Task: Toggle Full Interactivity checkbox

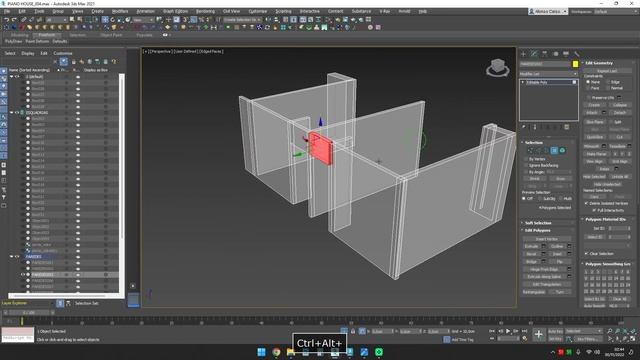Action: click(594, 210)
